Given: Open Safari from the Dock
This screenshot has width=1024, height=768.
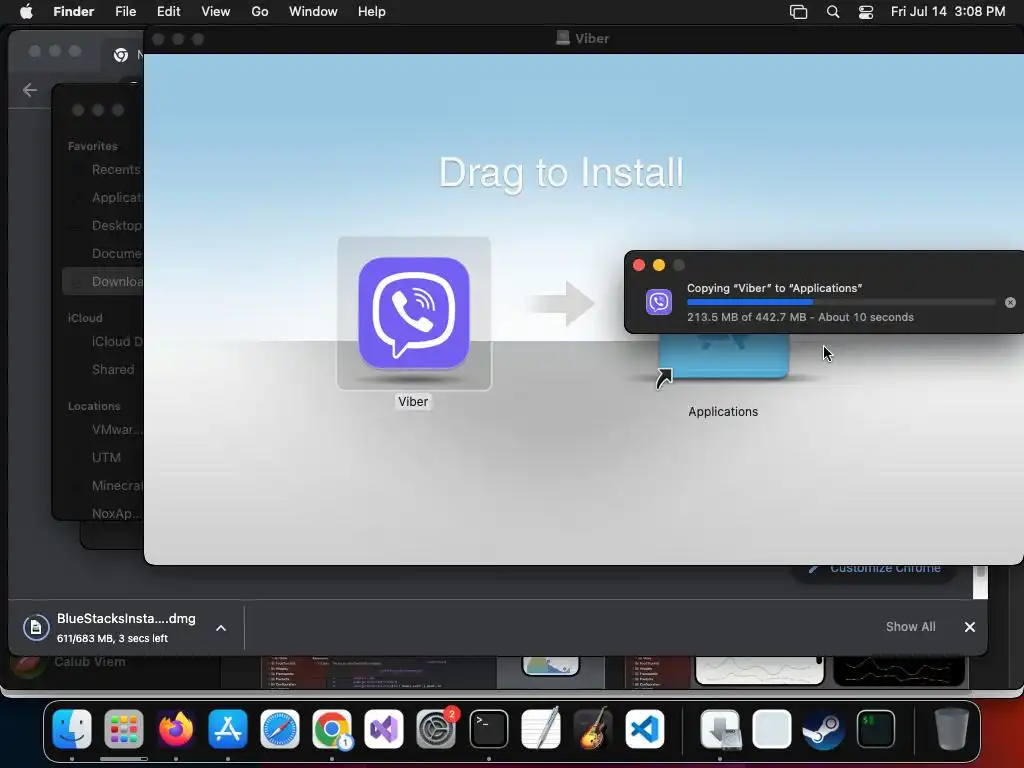Looking at the screenshot, I should tap(280, 729).
